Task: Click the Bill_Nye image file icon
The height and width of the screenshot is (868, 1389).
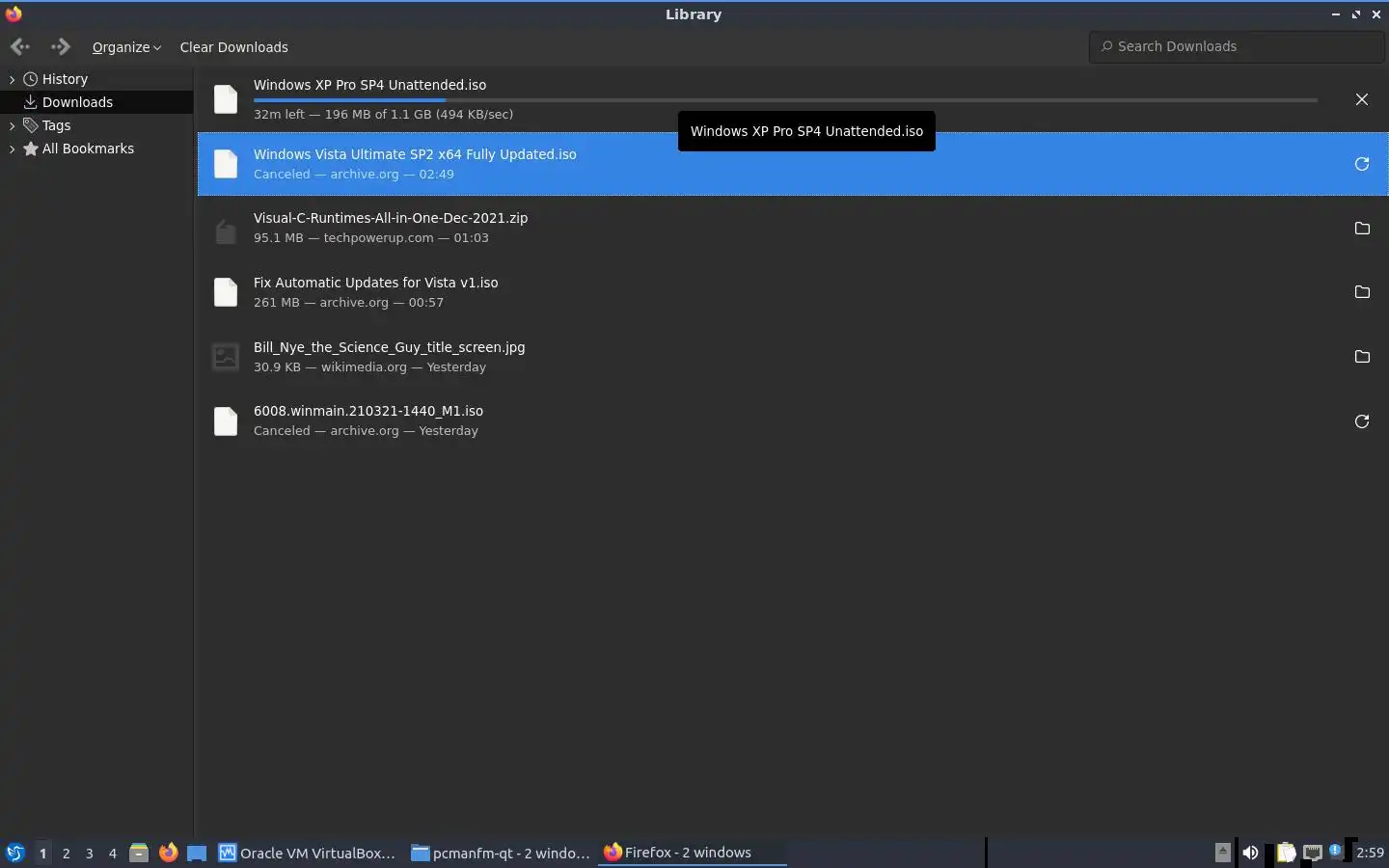Action: (x=225, y=357)
